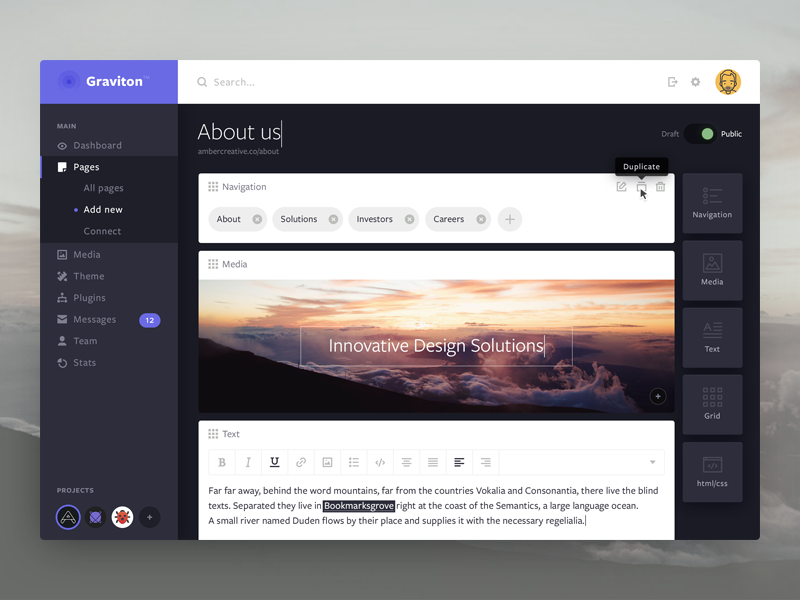Left align the text
The height and width of the screenshot is (600, 800).
[459, 462]
